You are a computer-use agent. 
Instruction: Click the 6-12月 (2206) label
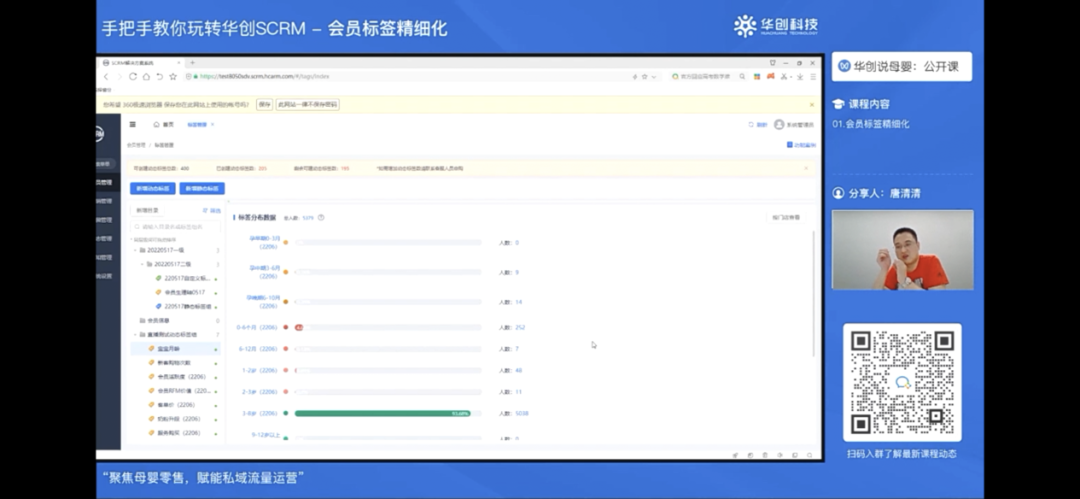(x=258, y=349)
